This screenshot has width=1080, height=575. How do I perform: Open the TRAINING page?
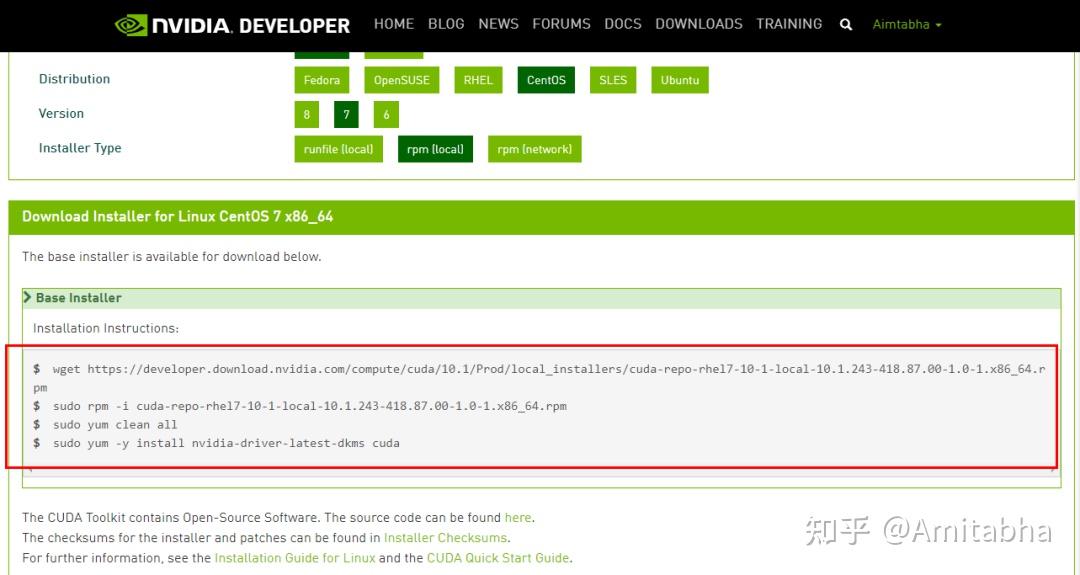click(x=789, y=24)
